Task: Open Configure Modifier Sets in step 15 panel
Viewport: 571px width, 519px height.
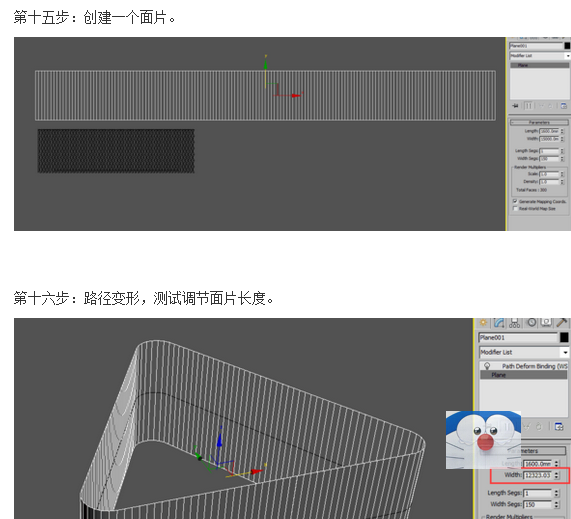Action: tap(563, 106)
